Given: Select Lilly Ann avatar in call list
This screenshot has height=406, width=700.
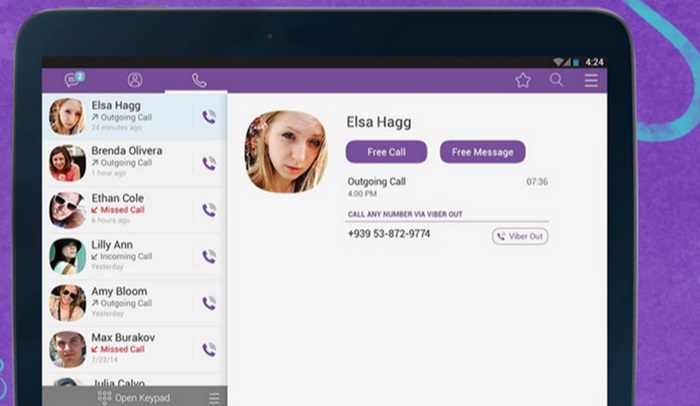Looking at the screenshot, I should tap(67, 256).
